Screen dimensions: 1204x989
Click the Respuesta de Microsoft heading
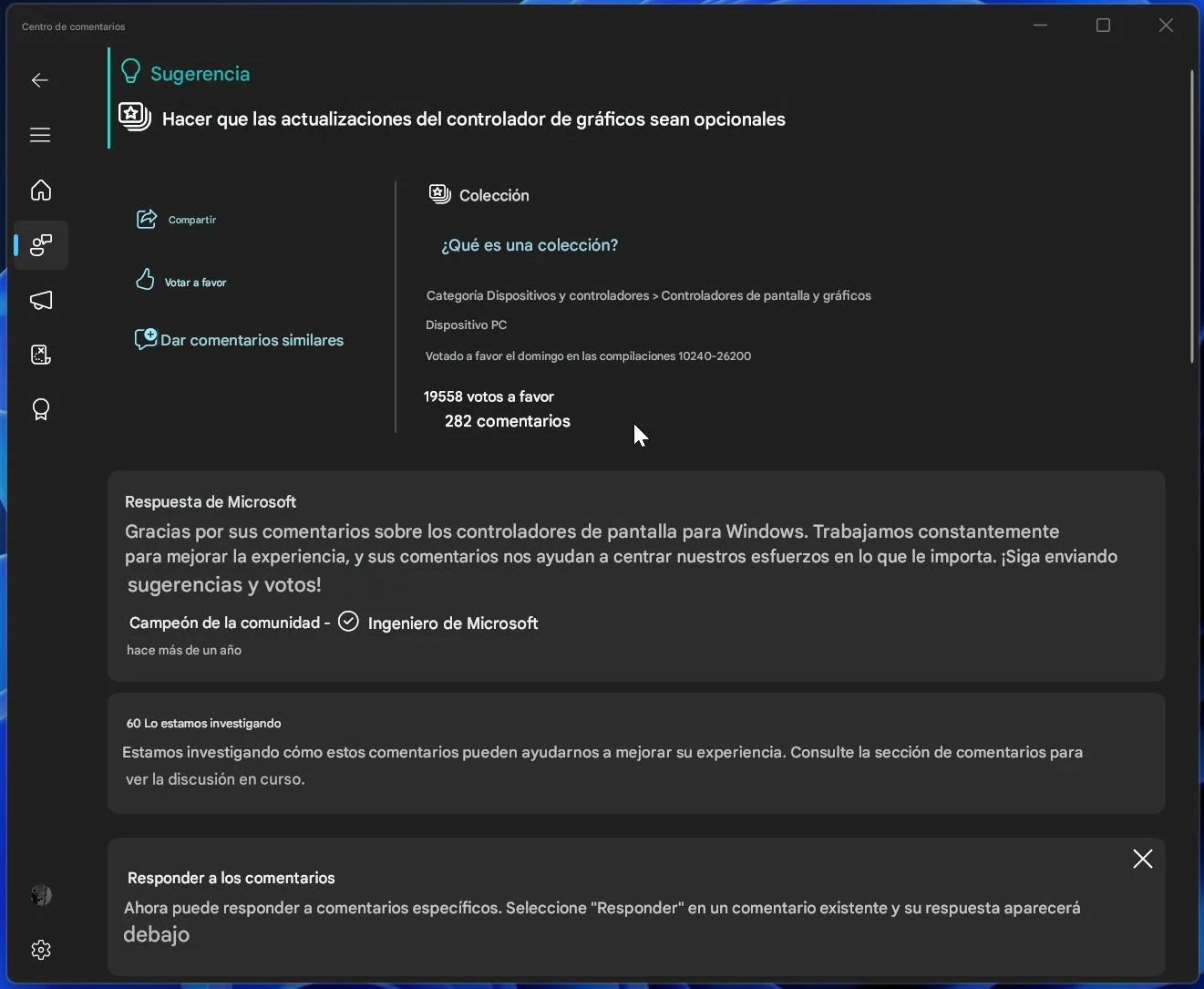pyautogui.click(x=211, y=502)
